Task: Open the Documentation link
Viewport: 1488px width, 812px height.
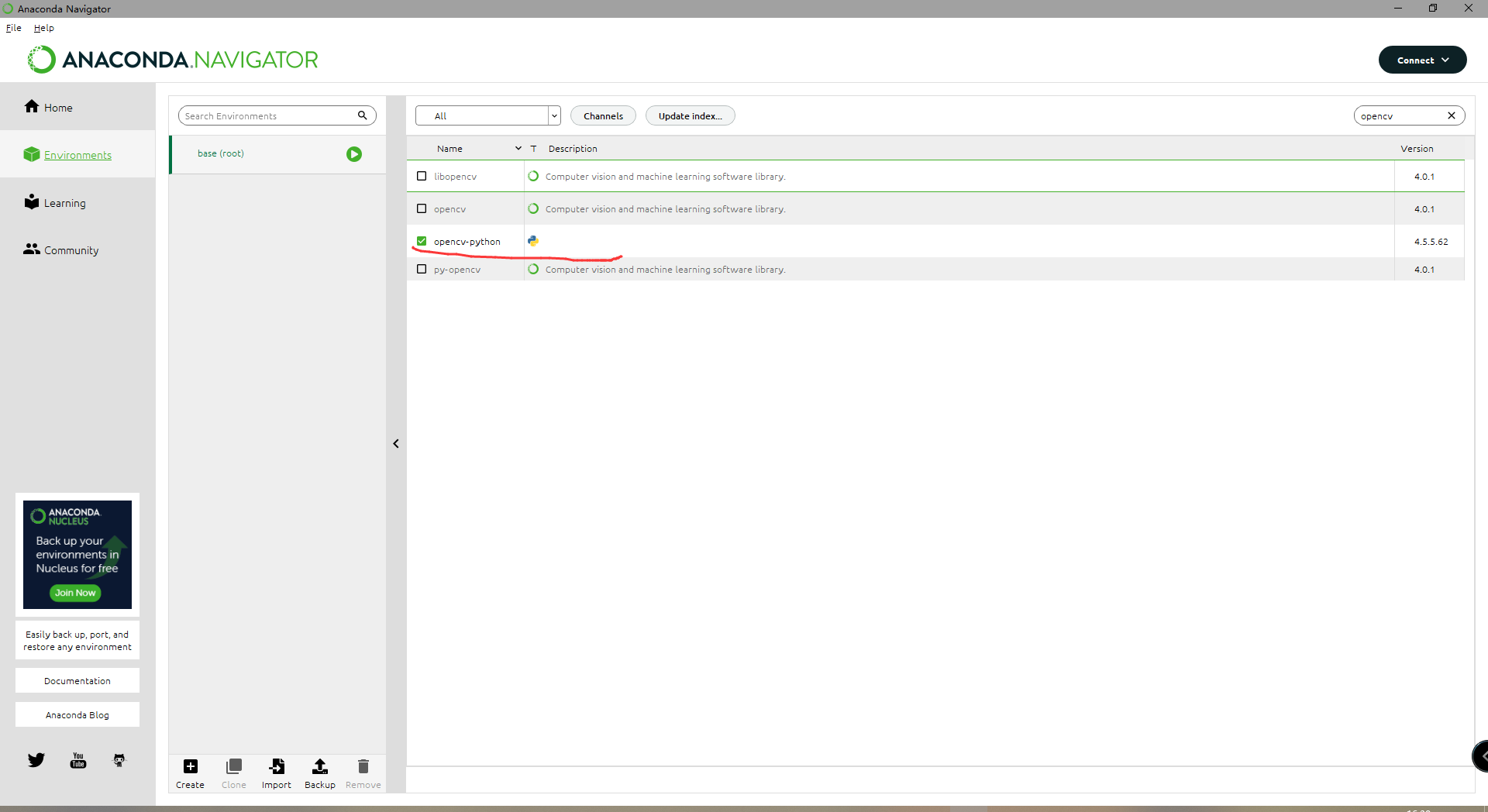Action: pos(77,680)
